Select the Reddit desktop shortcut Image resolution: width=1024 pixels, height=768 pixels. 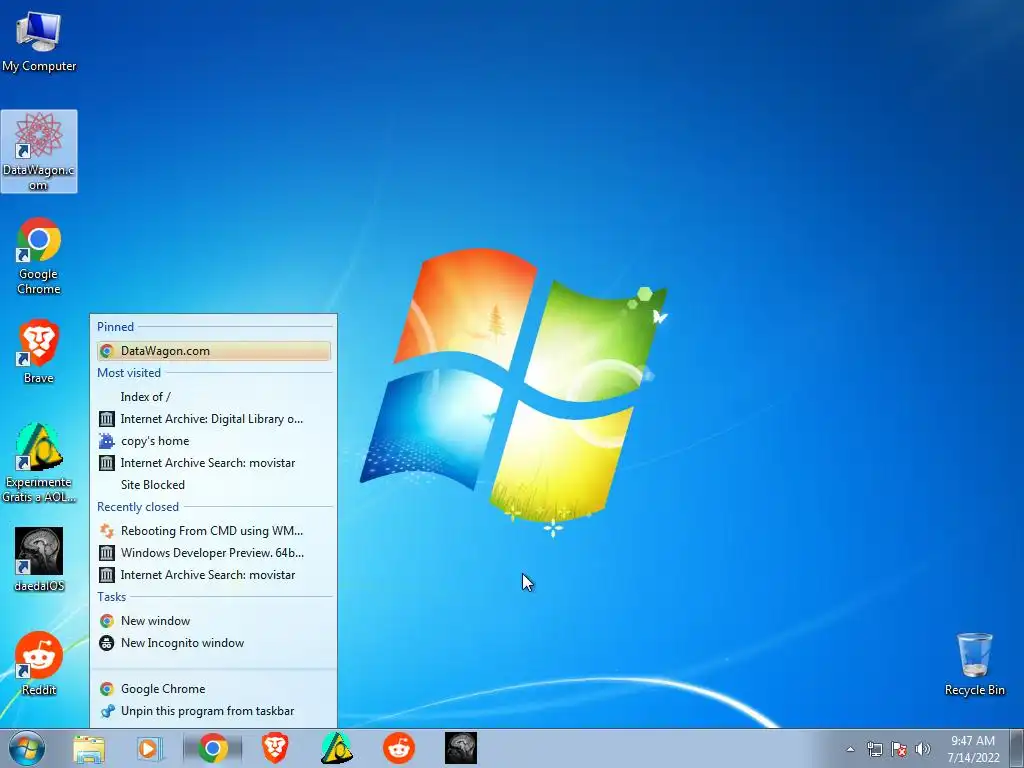coord(39,664)
